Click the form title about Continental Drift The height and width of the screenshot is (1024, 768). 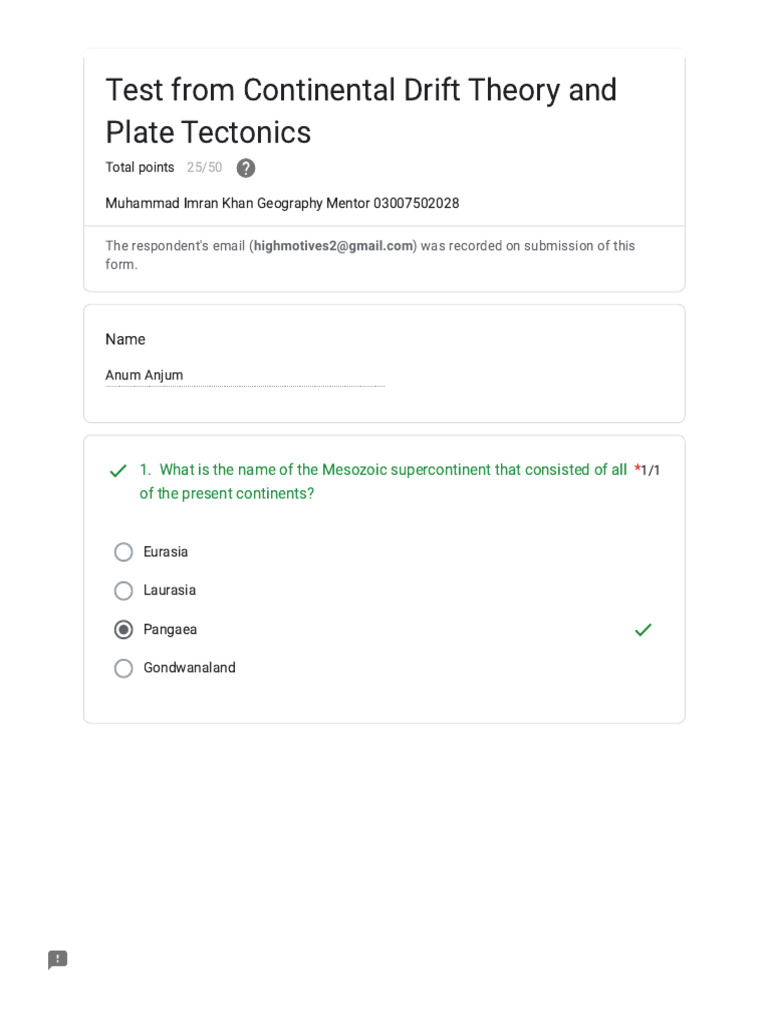(361, 111)
